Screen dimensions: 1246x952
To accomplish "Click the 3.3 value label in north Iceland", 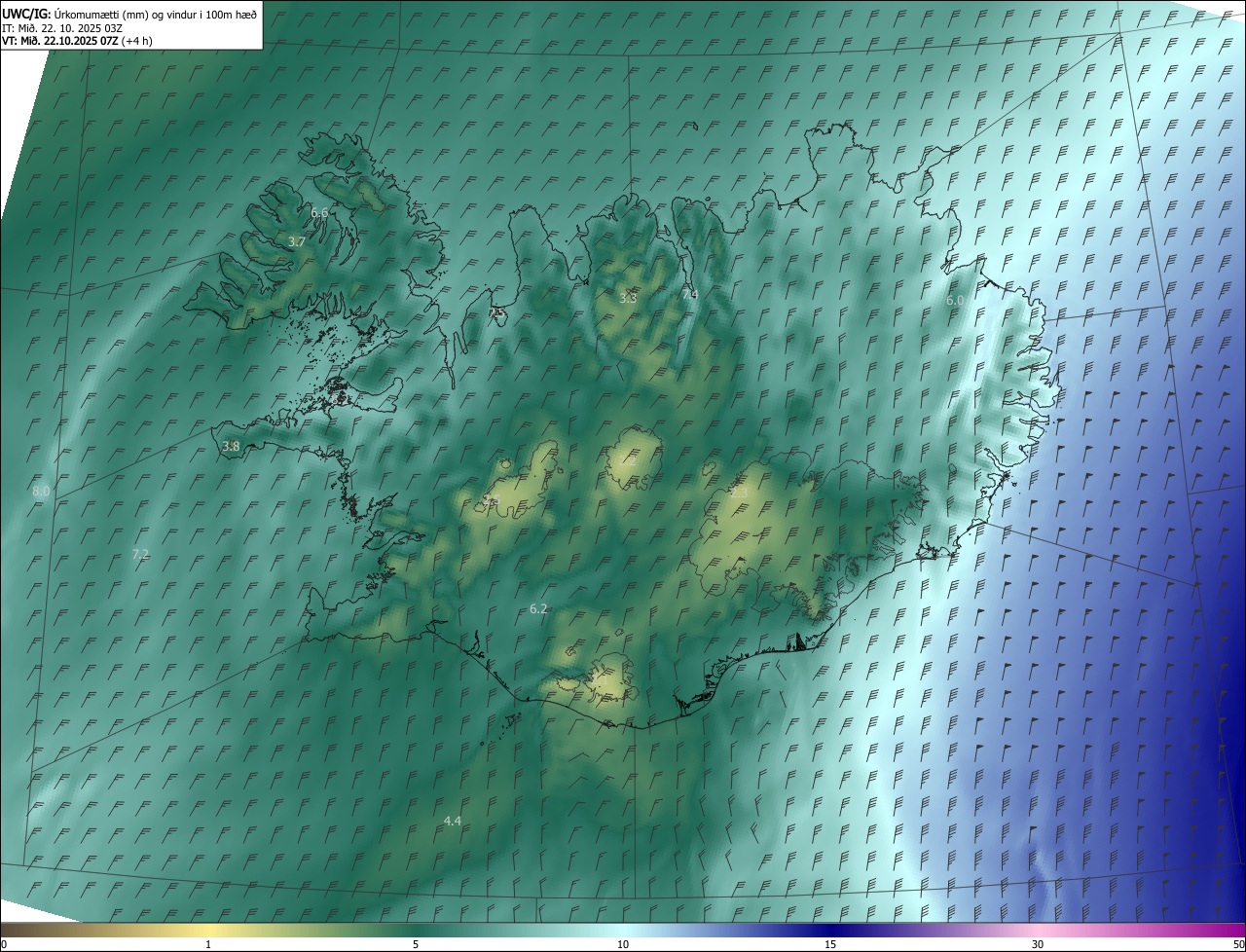I will click(628, 298).
